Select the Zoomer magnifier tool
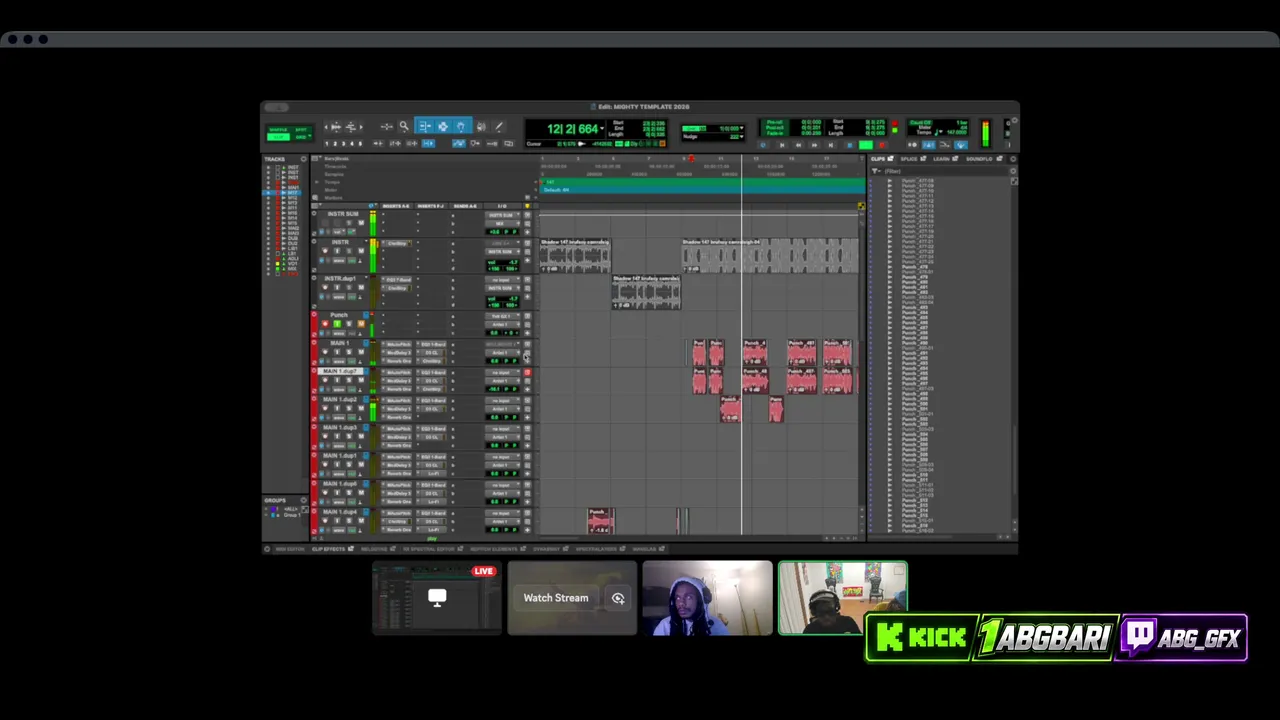The width and height of the screenshot is (1280, 720). [x=404, y=126]
